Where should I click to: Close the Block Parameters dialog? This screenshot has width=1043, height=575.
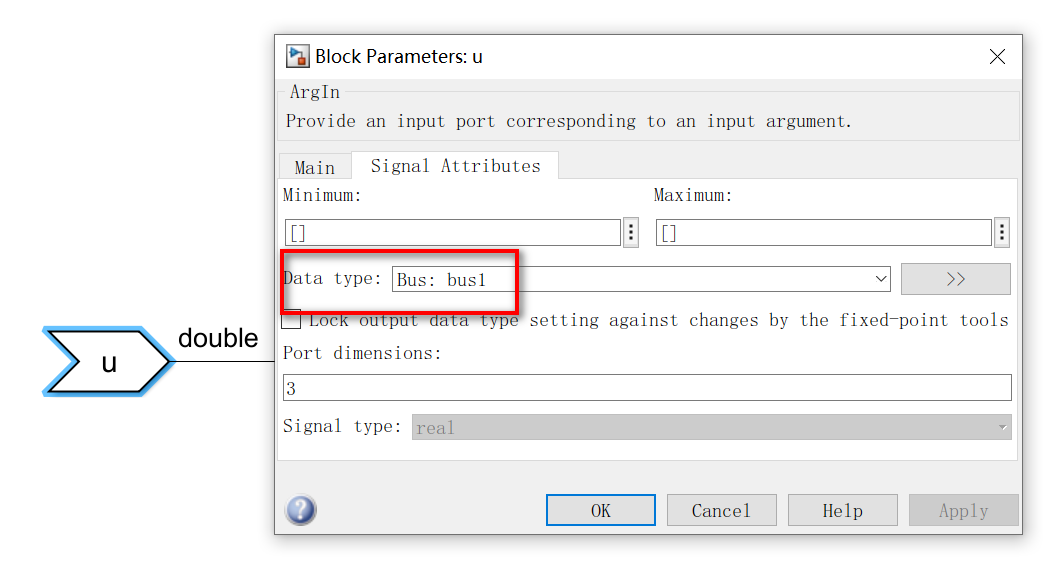997,56
